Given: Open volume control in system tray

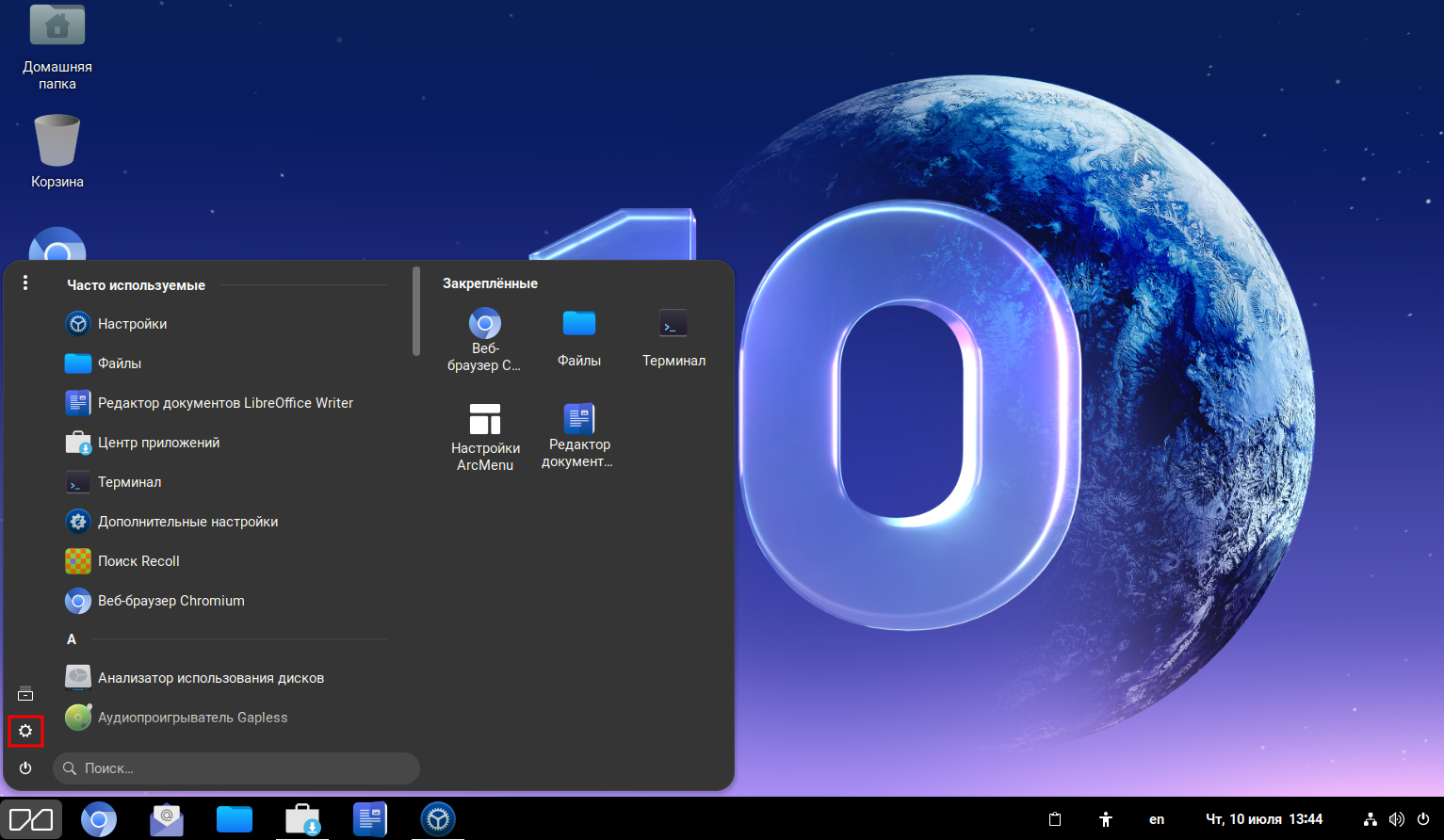Looking at the screenshot, I should tap(1396, 819).
